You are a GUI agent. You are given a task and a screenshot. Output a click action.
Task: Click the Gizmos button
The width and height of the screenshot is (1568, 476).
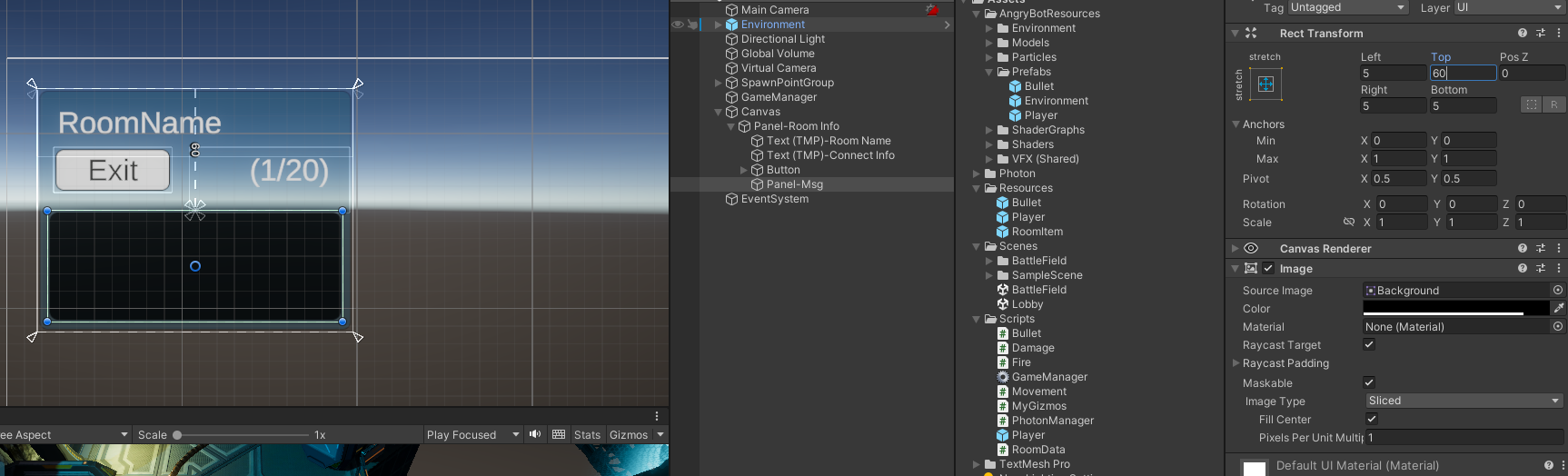629,434
